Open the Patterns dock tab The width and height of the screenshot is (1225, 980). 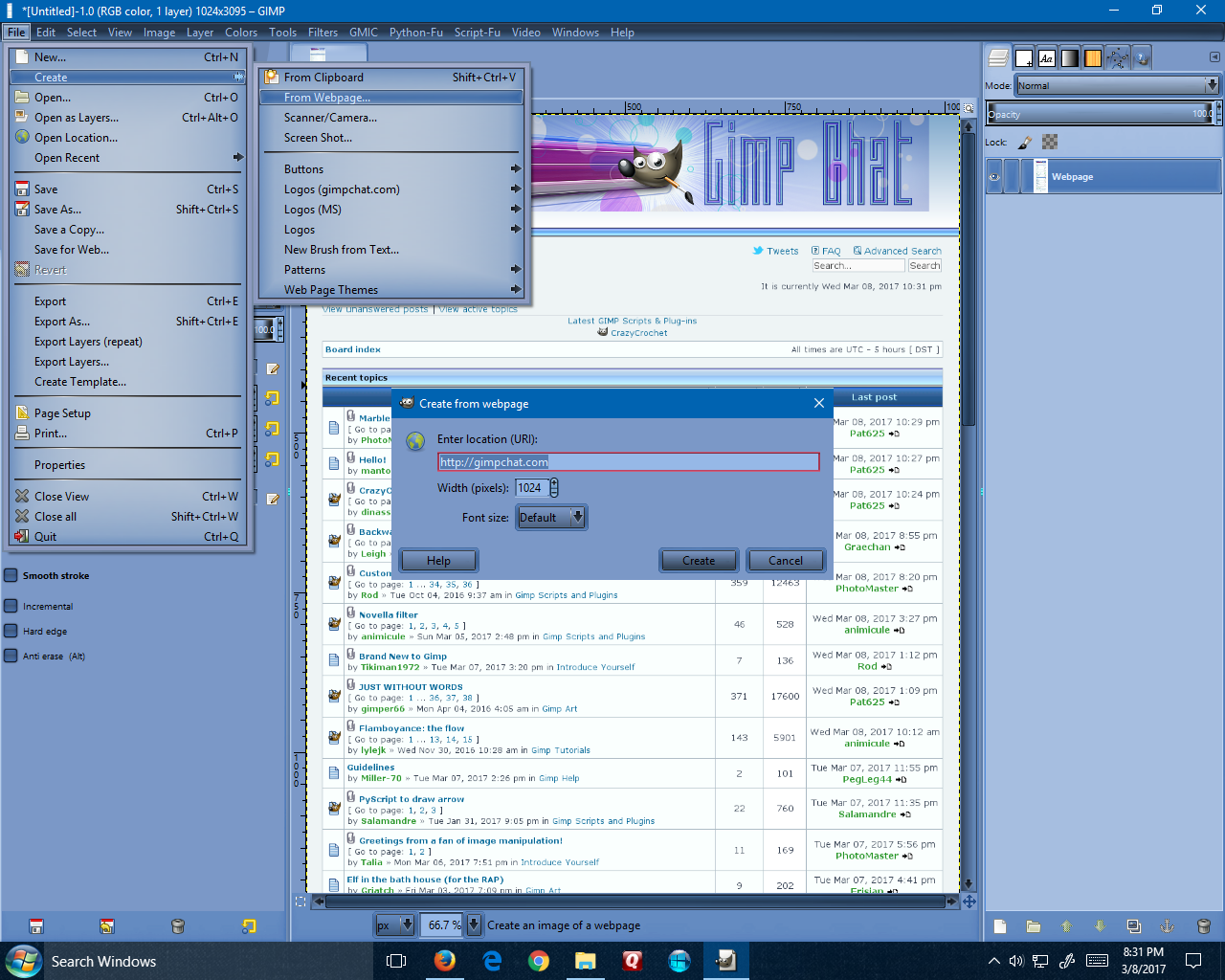tap(1093, 58)
